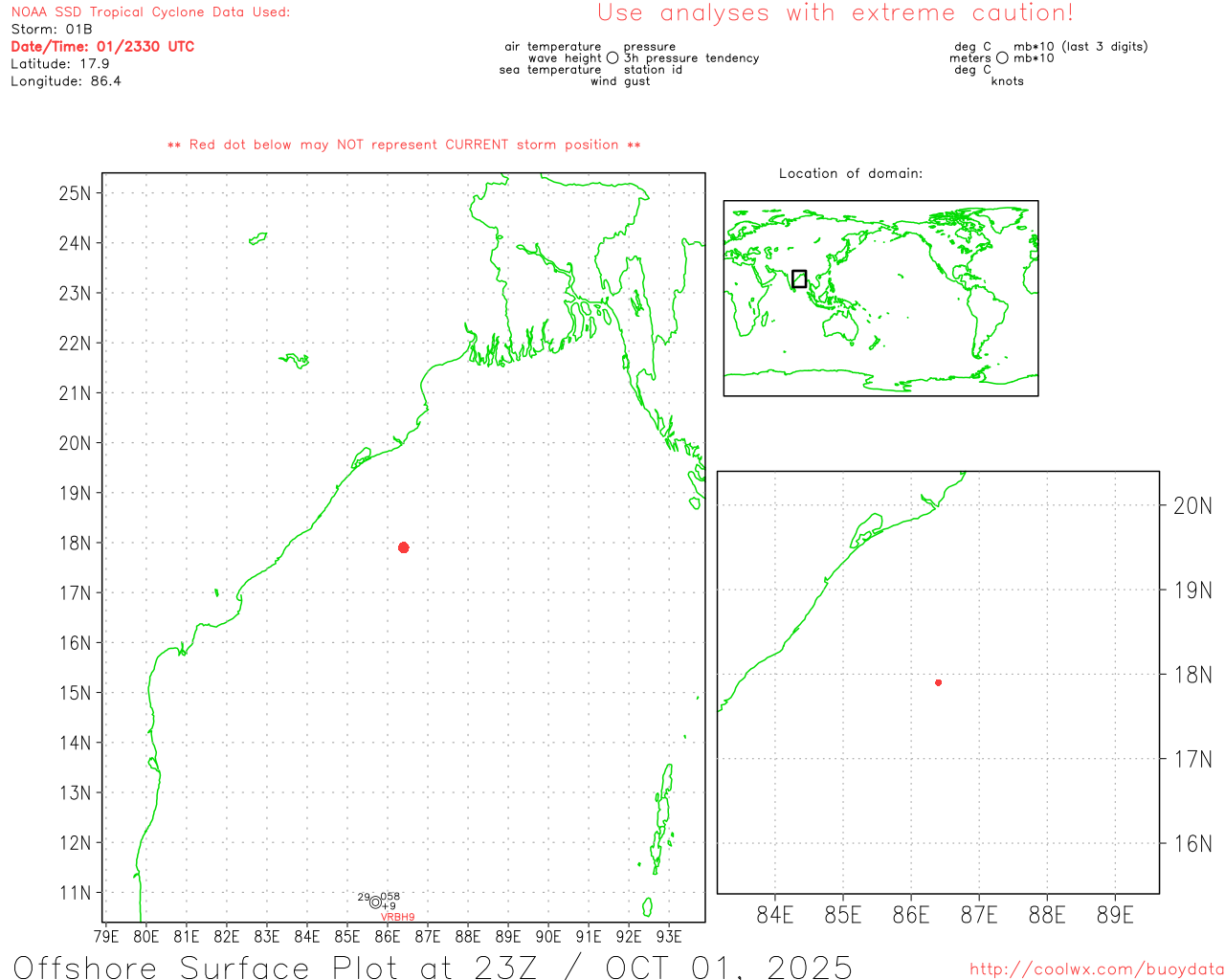This screenshot has height=980, width=1225.
Task: Click the red storm dot on zoomed inset map
Action: (x=938, y=682)
